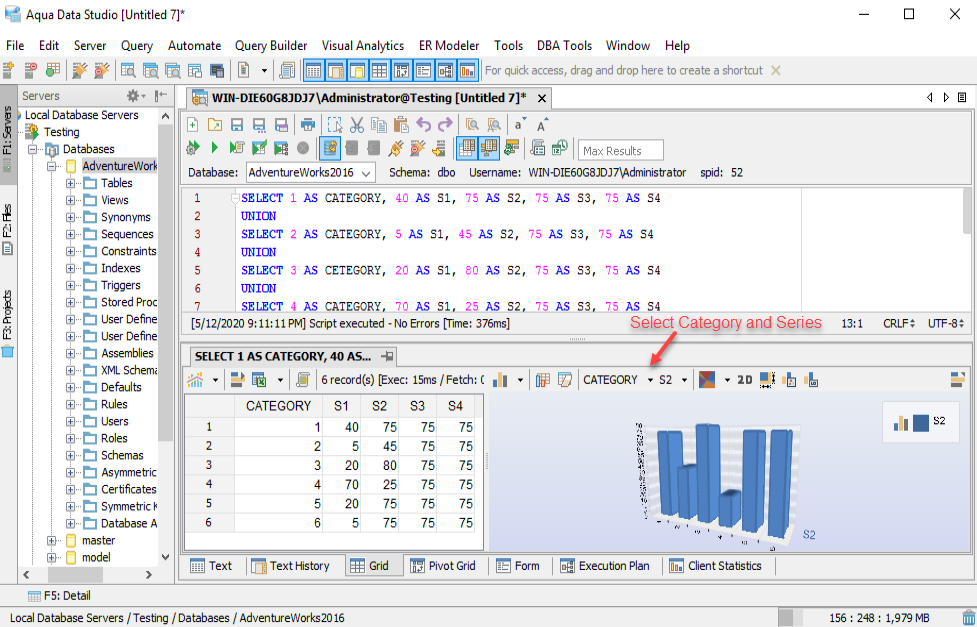This screenshot has height=627, width=977.
Task: Open the F5: Detail panel button
Action: coord(59,596)
